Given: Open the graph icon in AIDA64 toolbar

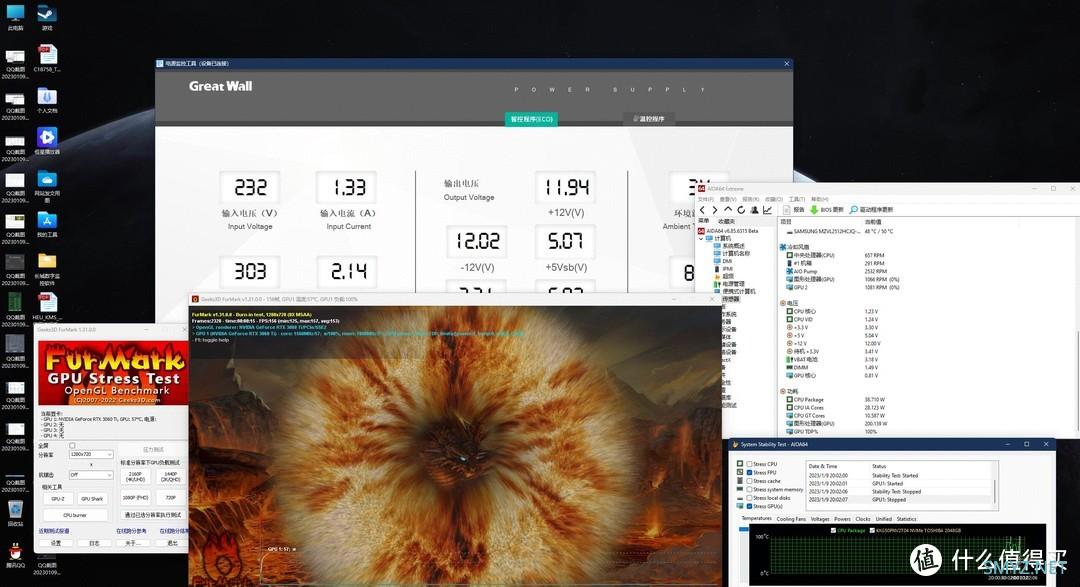Looking at the screenshot, I should point(767,210).
